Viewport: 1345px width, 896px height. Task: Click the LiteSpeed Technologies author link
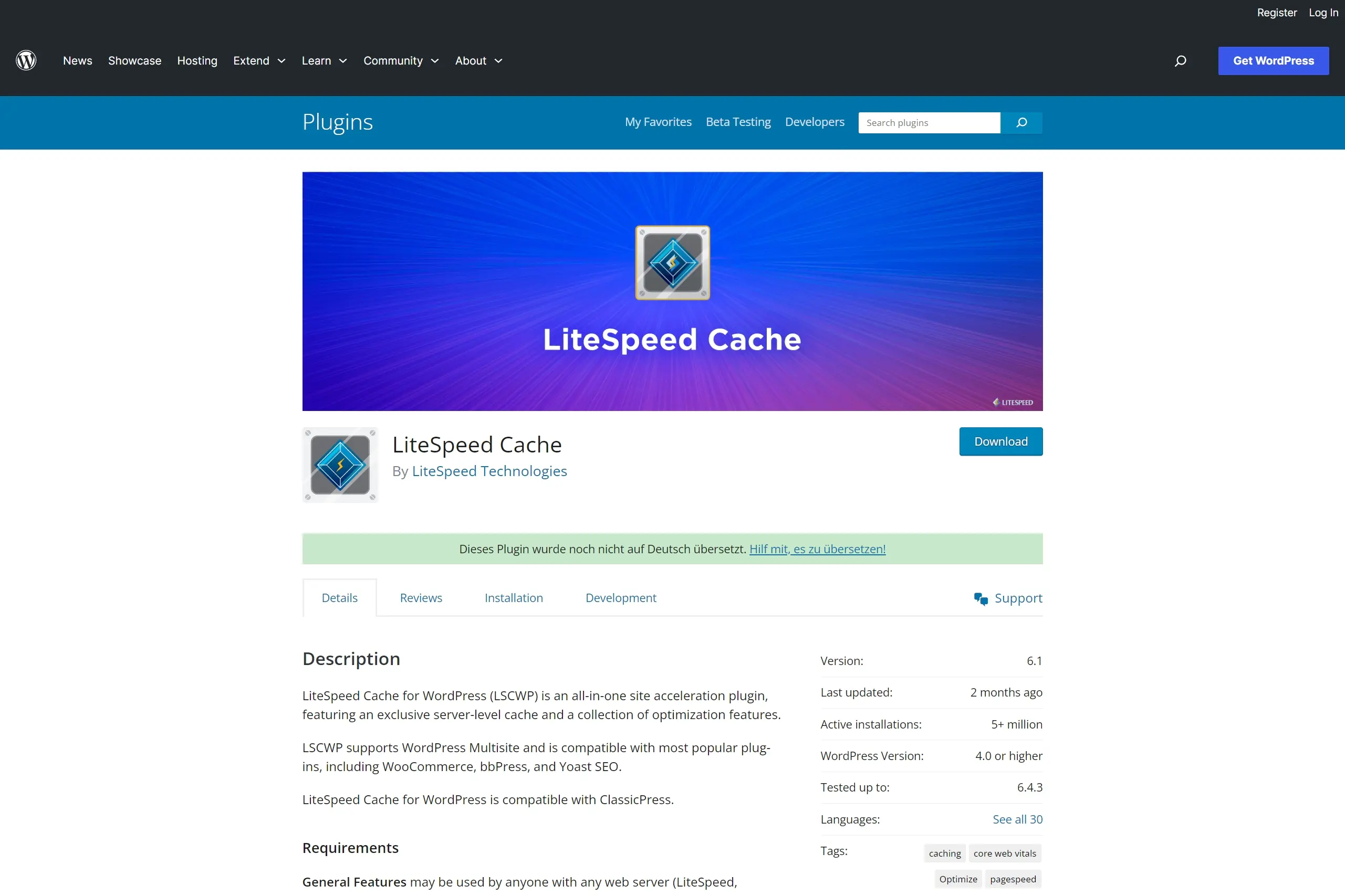(x=489, y=471)
